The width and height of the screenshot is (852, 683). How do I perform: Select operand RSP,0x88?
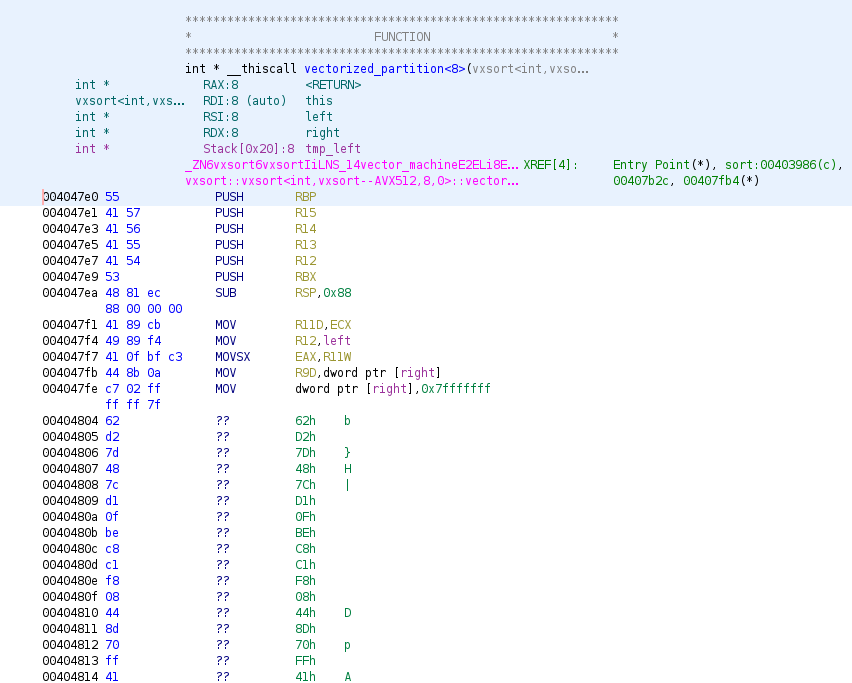(323, 293)
